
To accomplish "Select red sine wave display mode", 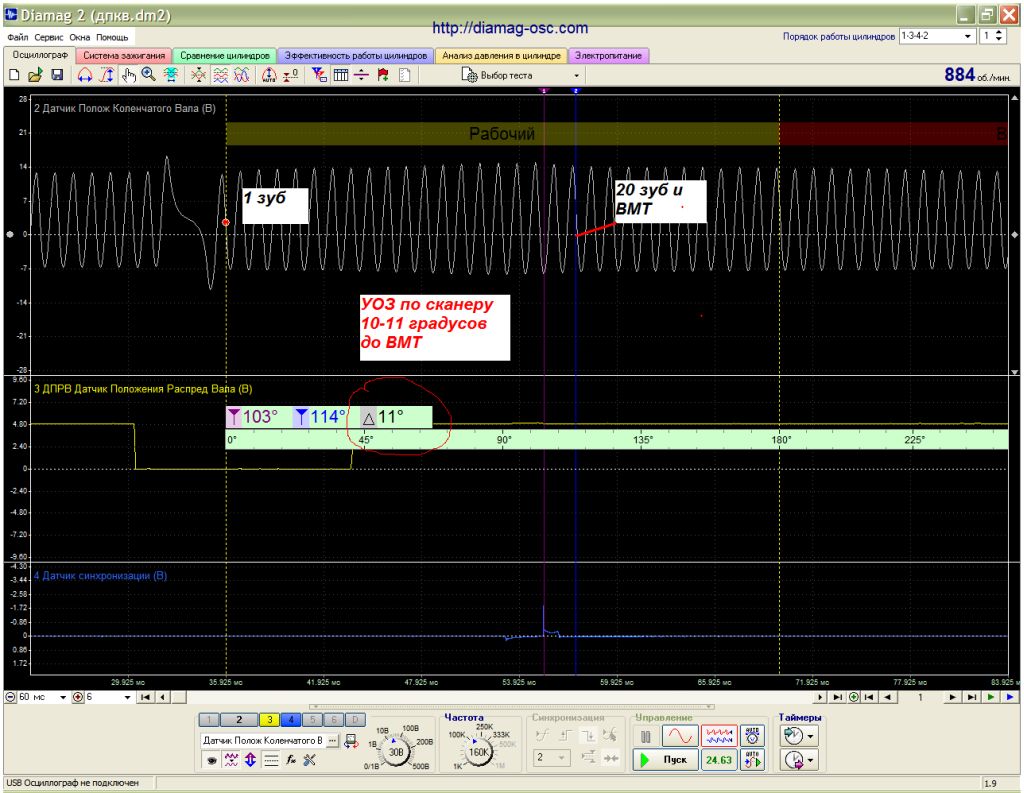I will 680,736.
